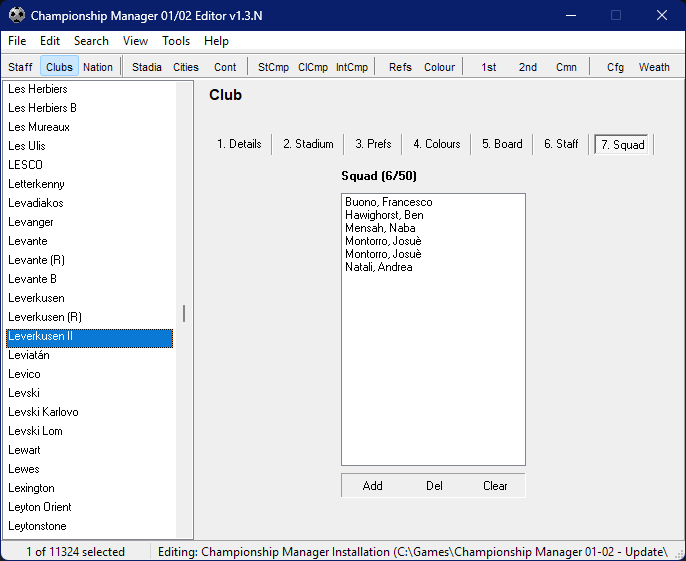Select Levico club
Viewport: 686px width, 561px height.
click(x=89, y=374)
